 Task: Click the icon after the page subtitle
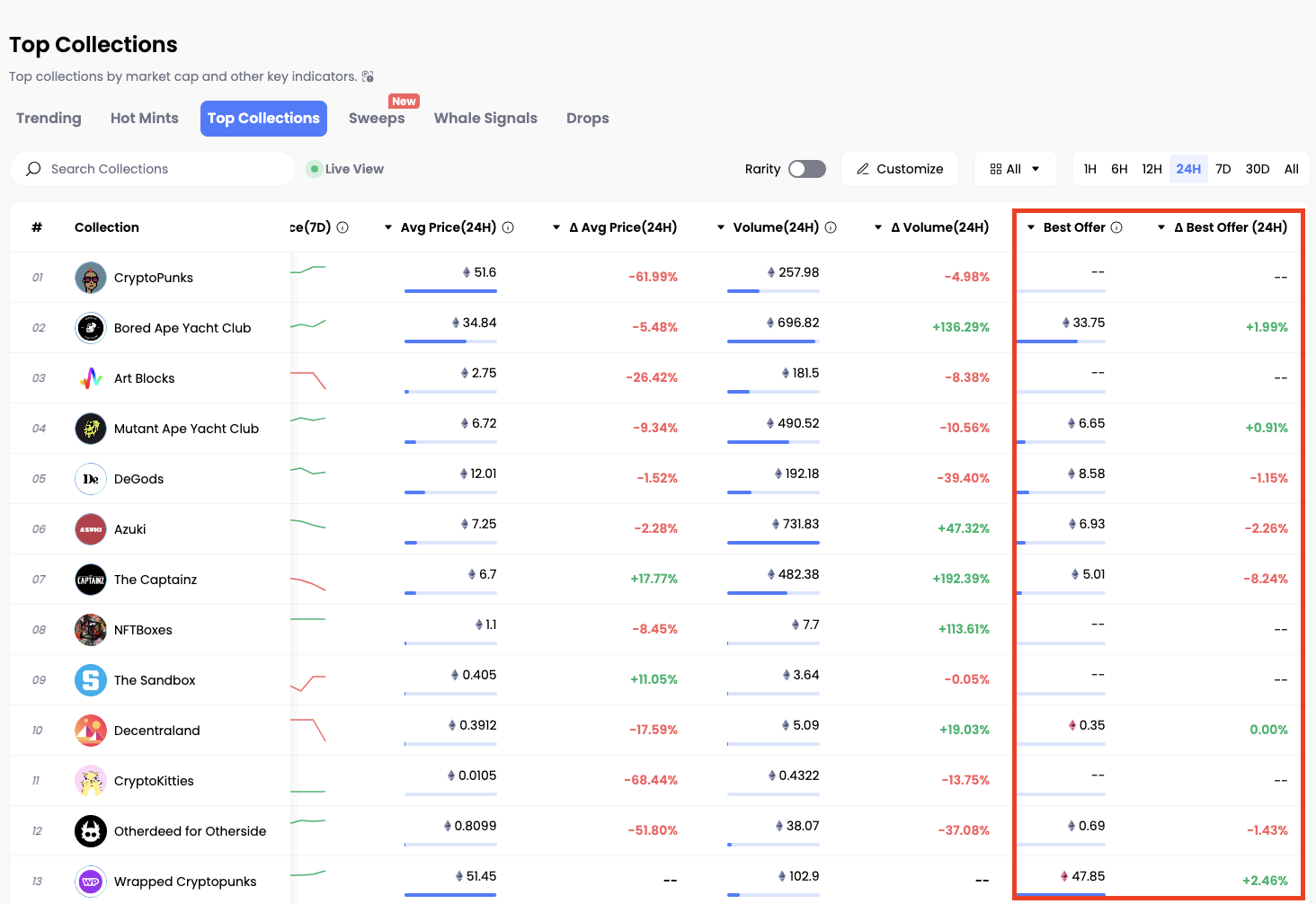point(368,76)
